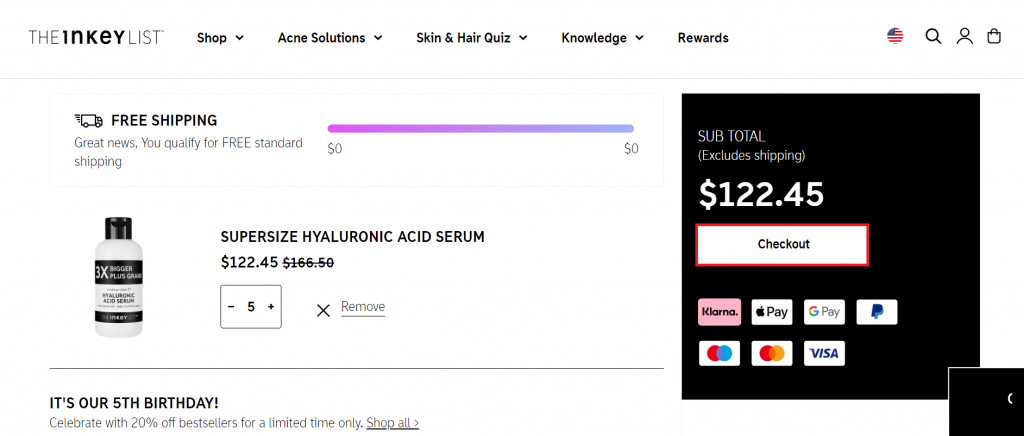
Task: Open the user account icon
Action: [x=965, y=37]
